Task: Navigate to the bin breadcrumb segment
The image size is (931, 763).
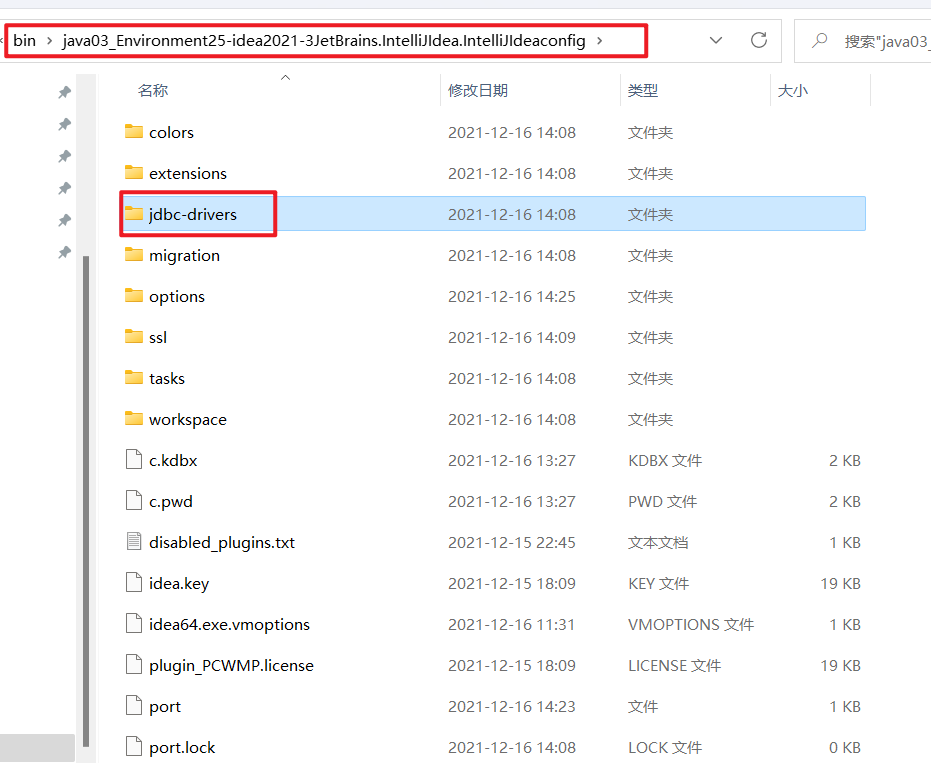Action: coord(24,40)
